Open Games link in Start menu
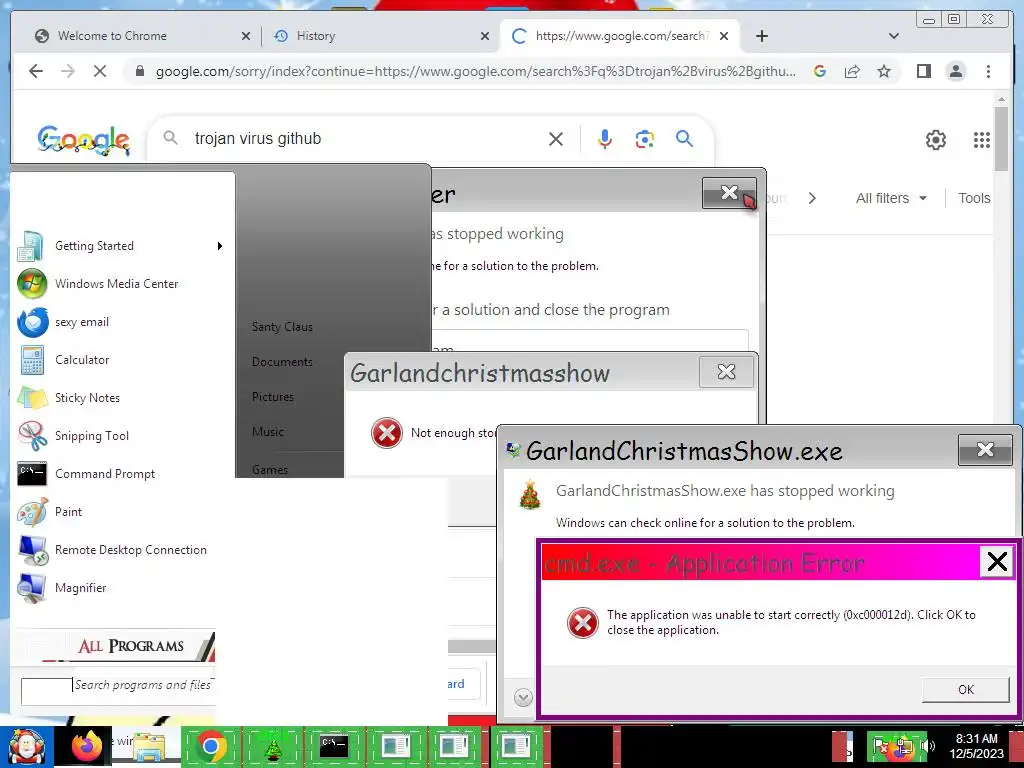 [270, 469]
